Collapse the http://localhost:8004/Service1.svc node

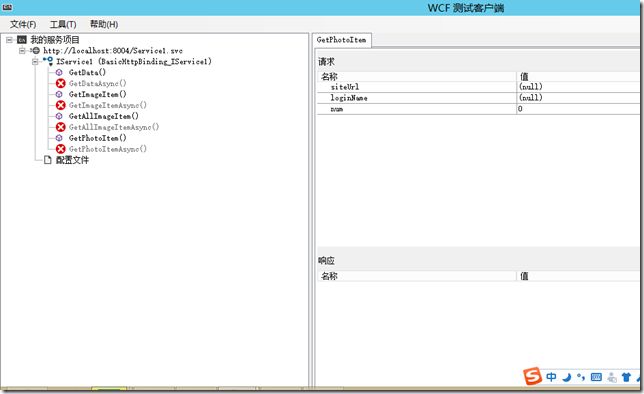(x=22, y=51)
